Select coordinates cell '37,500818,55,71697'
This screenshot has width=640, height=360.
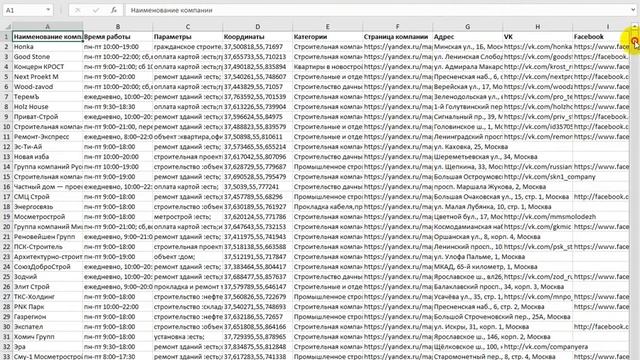pyautogui.click(x=258, y=47)
